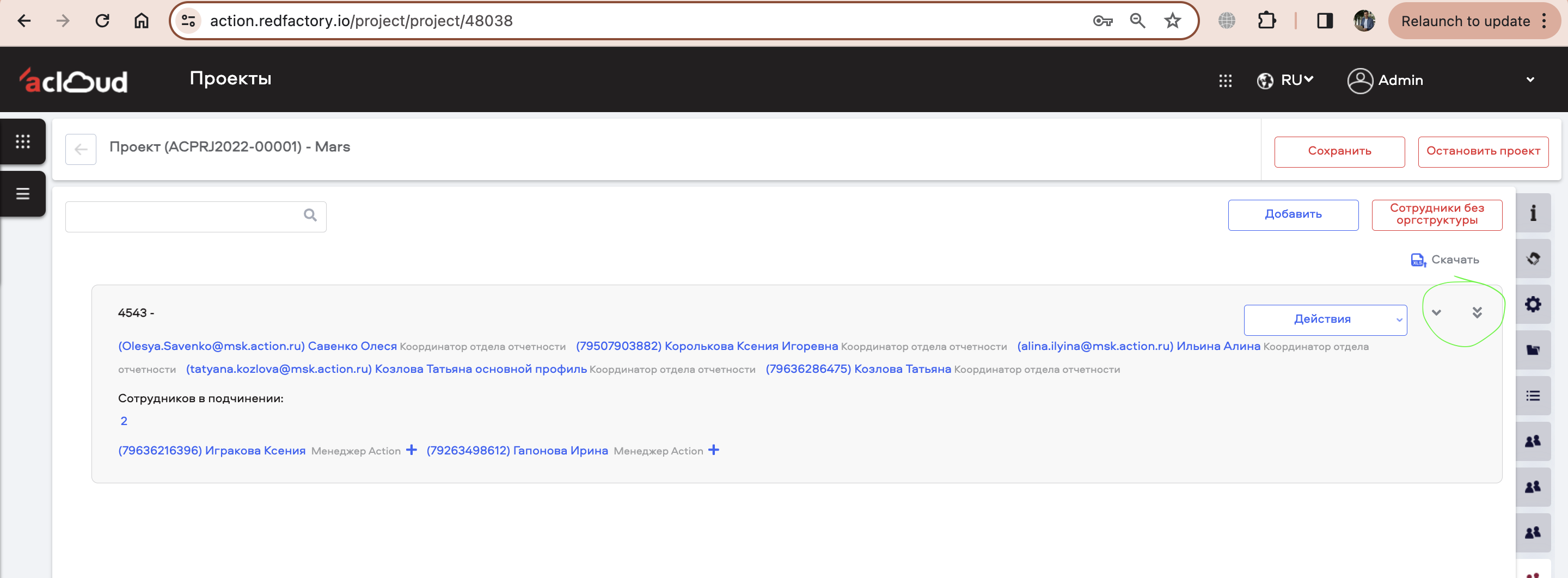
Task: Open the Королькова Ксения Игоревна link
Action: (706, 346)
